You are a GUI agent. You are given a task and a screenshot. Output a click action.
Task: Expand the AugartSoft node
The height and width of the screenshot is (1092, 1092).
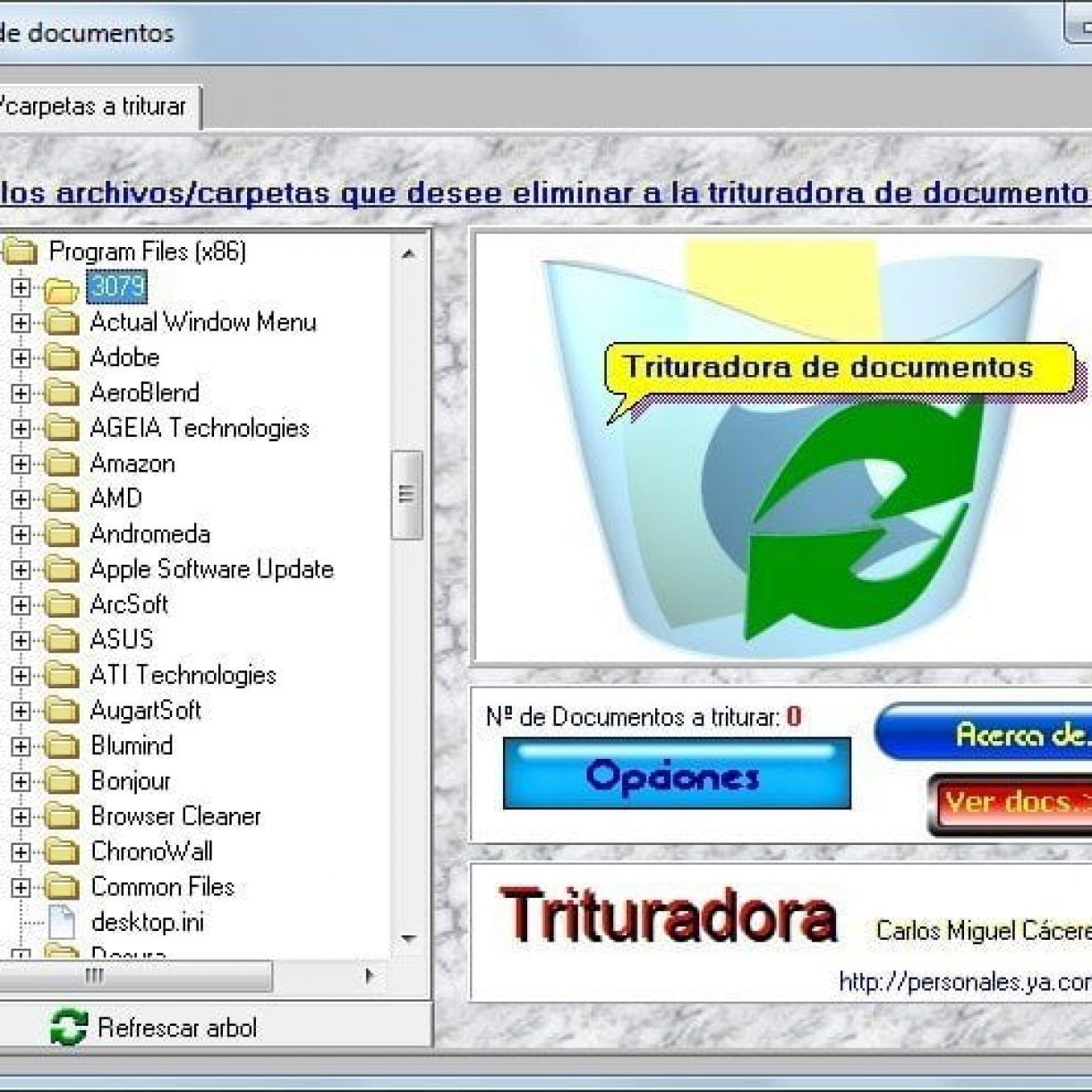tap(21, 711)
